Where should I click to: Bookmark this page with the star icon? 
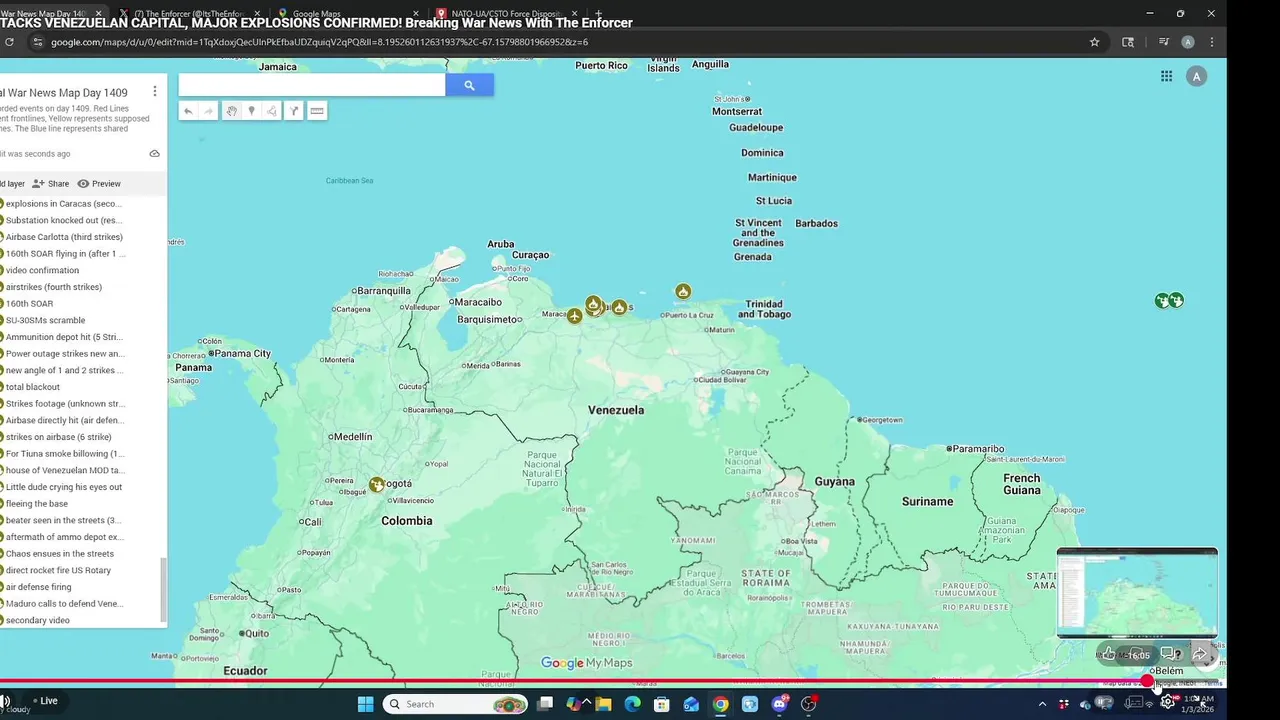click(1094, 42)
